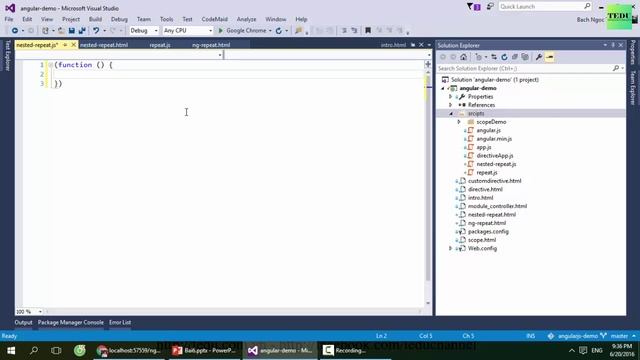Click the Bookmark toggle icon in toolbar
Image resolution: width=640 pixels, height=360 pixels.
368,31
